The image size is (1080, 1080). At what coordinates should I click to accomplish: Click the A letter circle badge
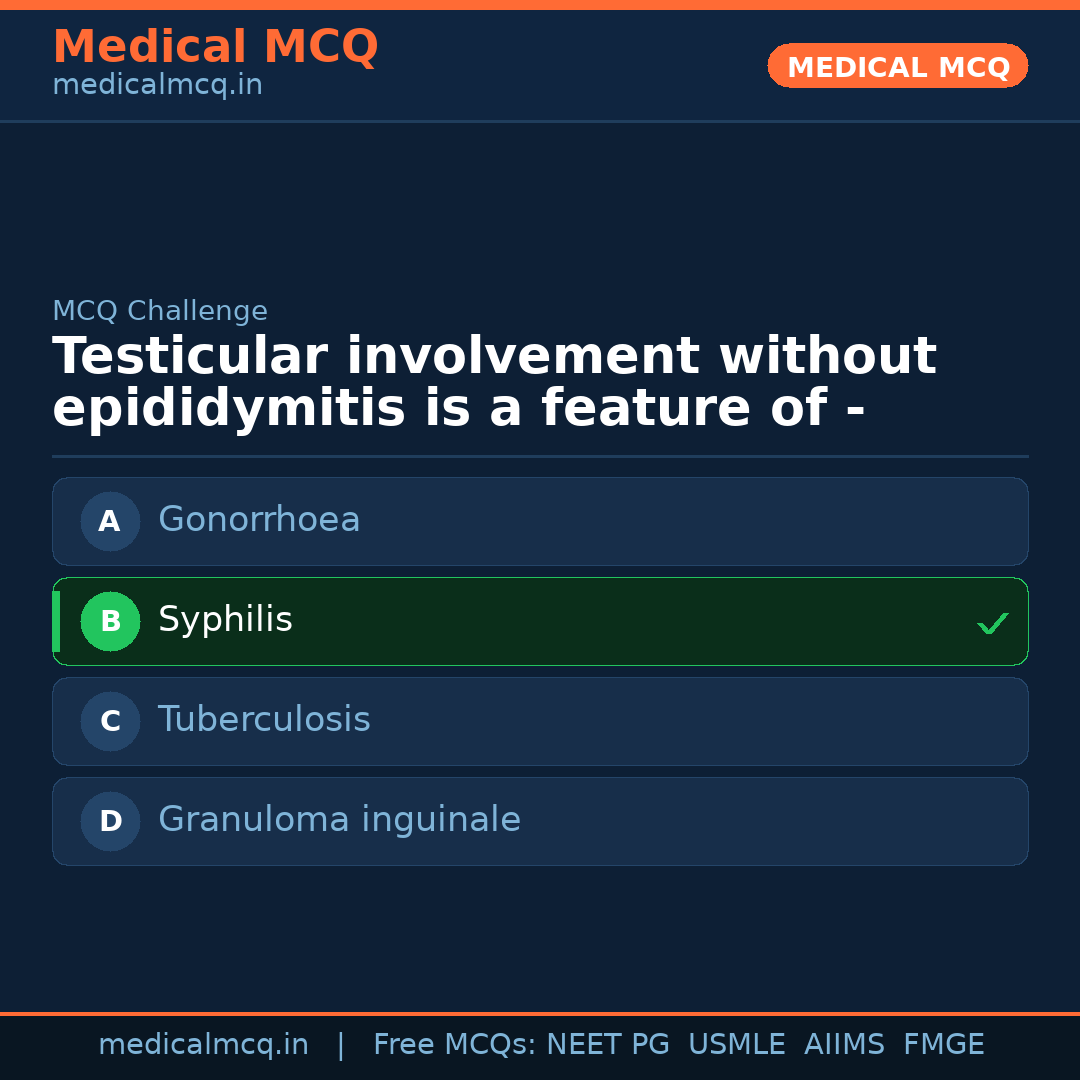tap(110, 521)
